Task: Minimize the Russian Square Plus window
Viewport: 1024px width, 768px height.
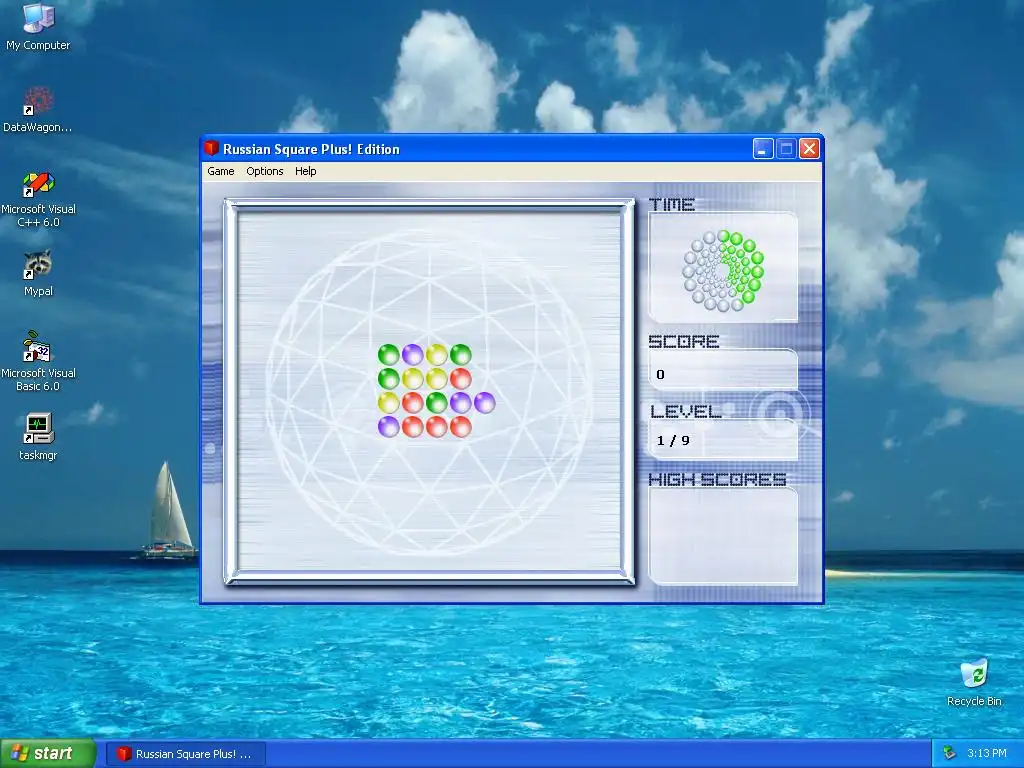Action: pyautogui.click(x=763, y=149)
